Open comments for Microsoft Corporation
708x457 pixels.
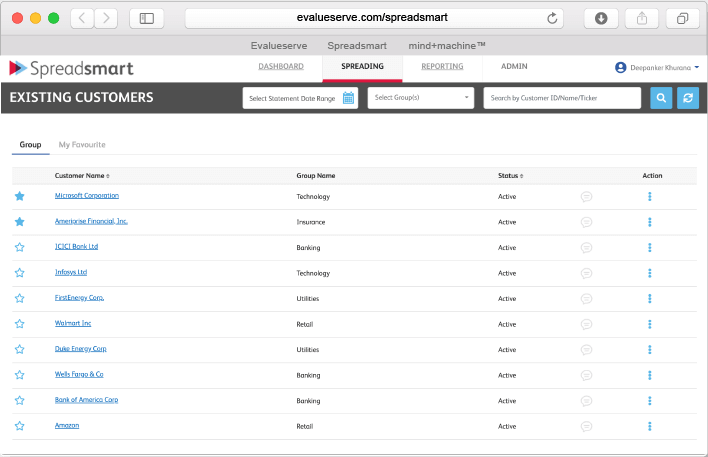586,196
